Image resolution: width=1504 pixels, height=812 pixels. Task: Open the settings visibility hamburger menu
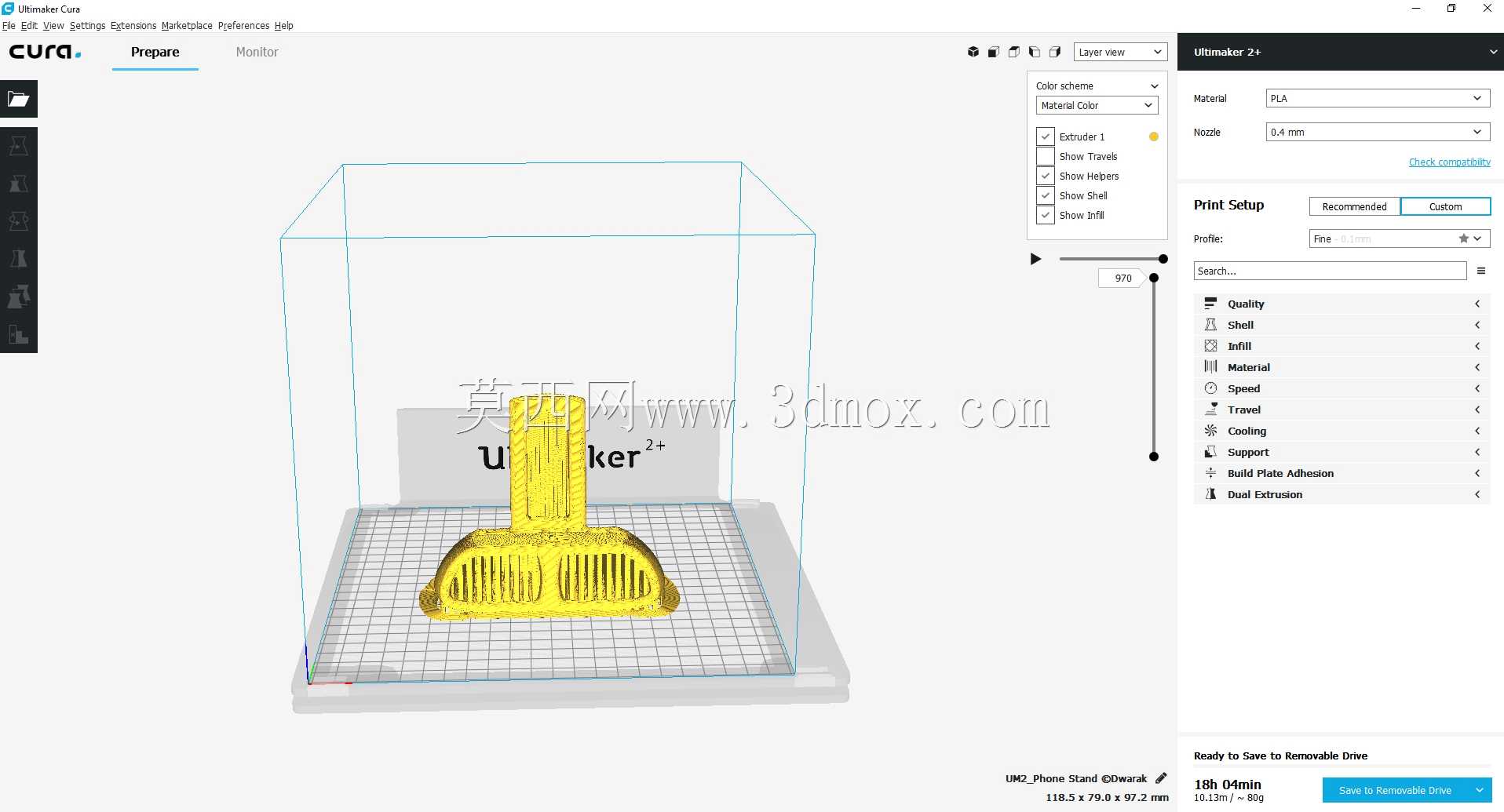tap(1481, 271)
